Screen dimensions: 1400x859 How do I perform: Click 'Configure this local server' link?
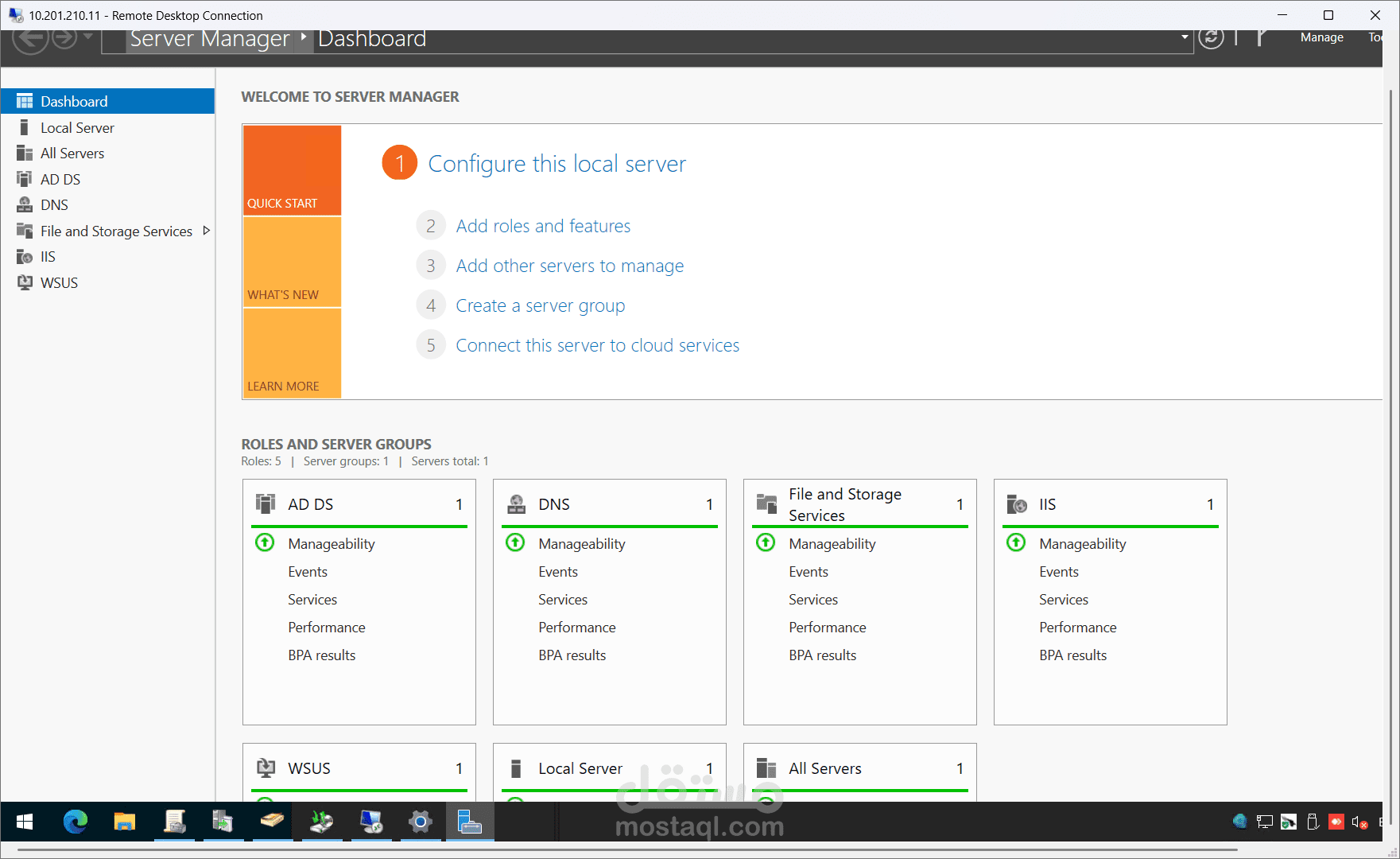tap(557, 163)
